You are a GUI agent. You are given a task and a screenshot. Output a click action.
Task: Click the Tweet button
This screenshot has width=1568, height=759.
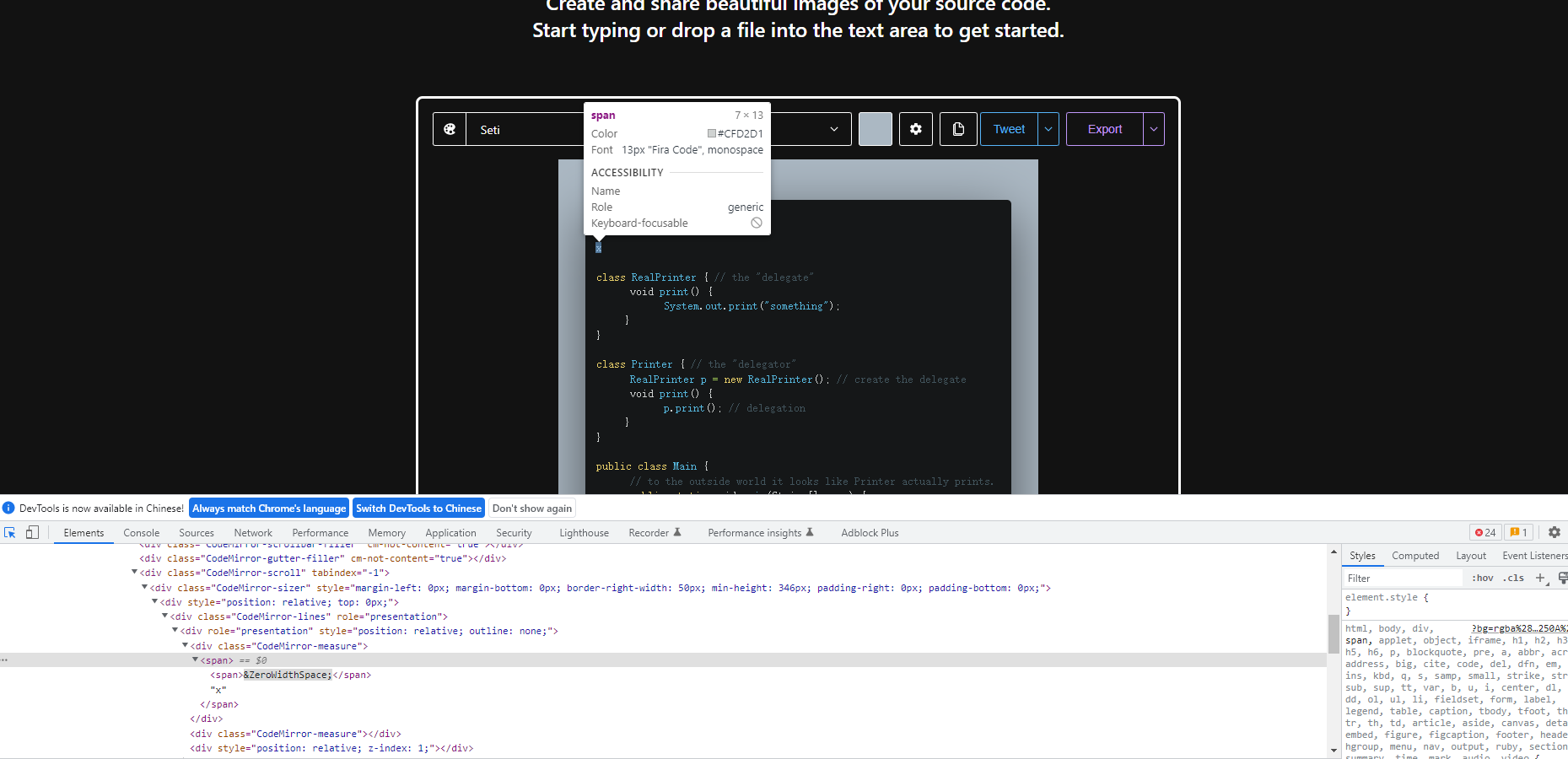[x=1009, y=129]
